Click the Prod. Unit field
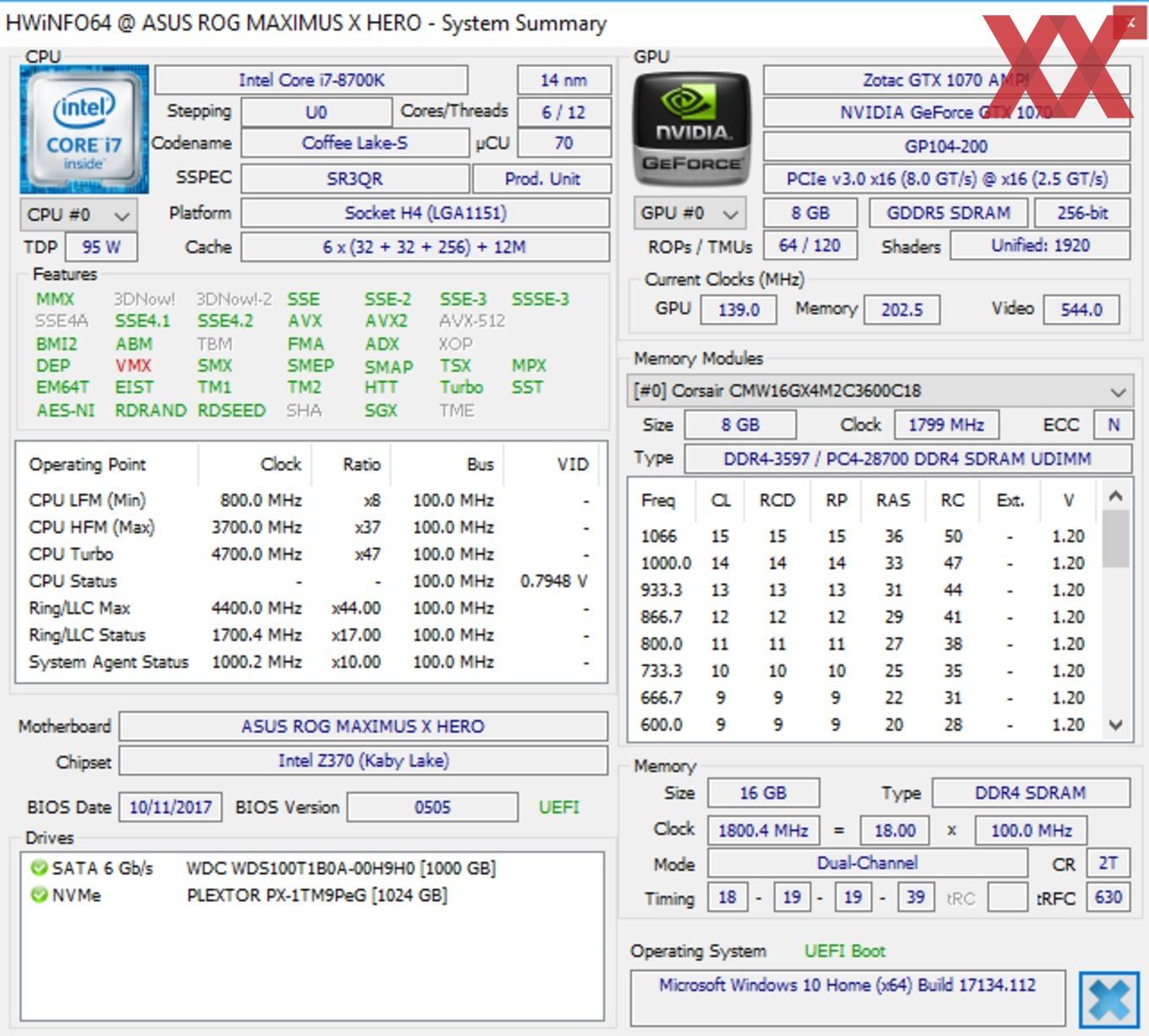This screenshot has height=1036, width=1149. point(542,179)
